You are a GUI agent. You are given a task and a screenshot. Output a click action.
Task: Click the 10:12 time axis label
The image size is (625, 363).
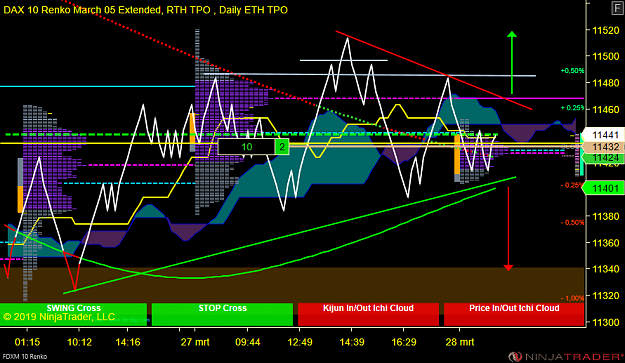coord(79,342)
